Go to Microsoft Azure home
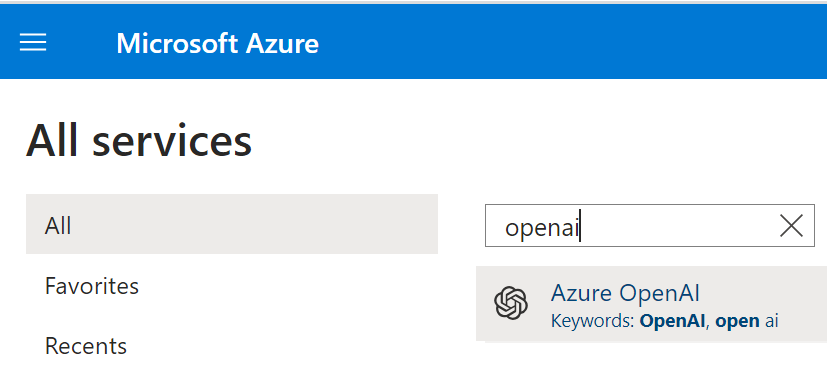This screenshot has height=365, width=827. 217,43
